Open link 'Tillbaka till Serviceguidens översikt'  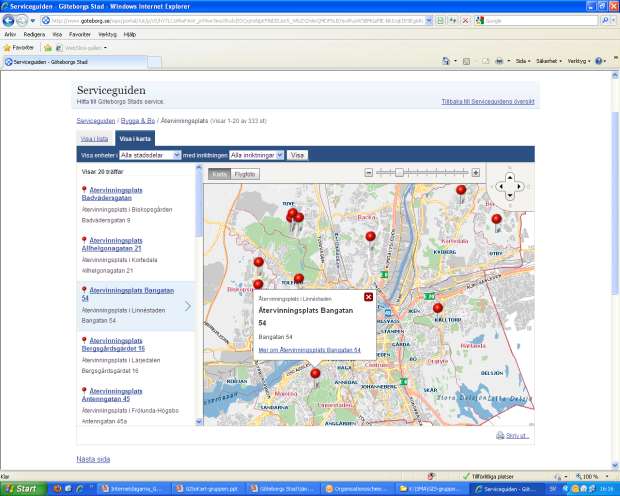[x=488, y=102]
